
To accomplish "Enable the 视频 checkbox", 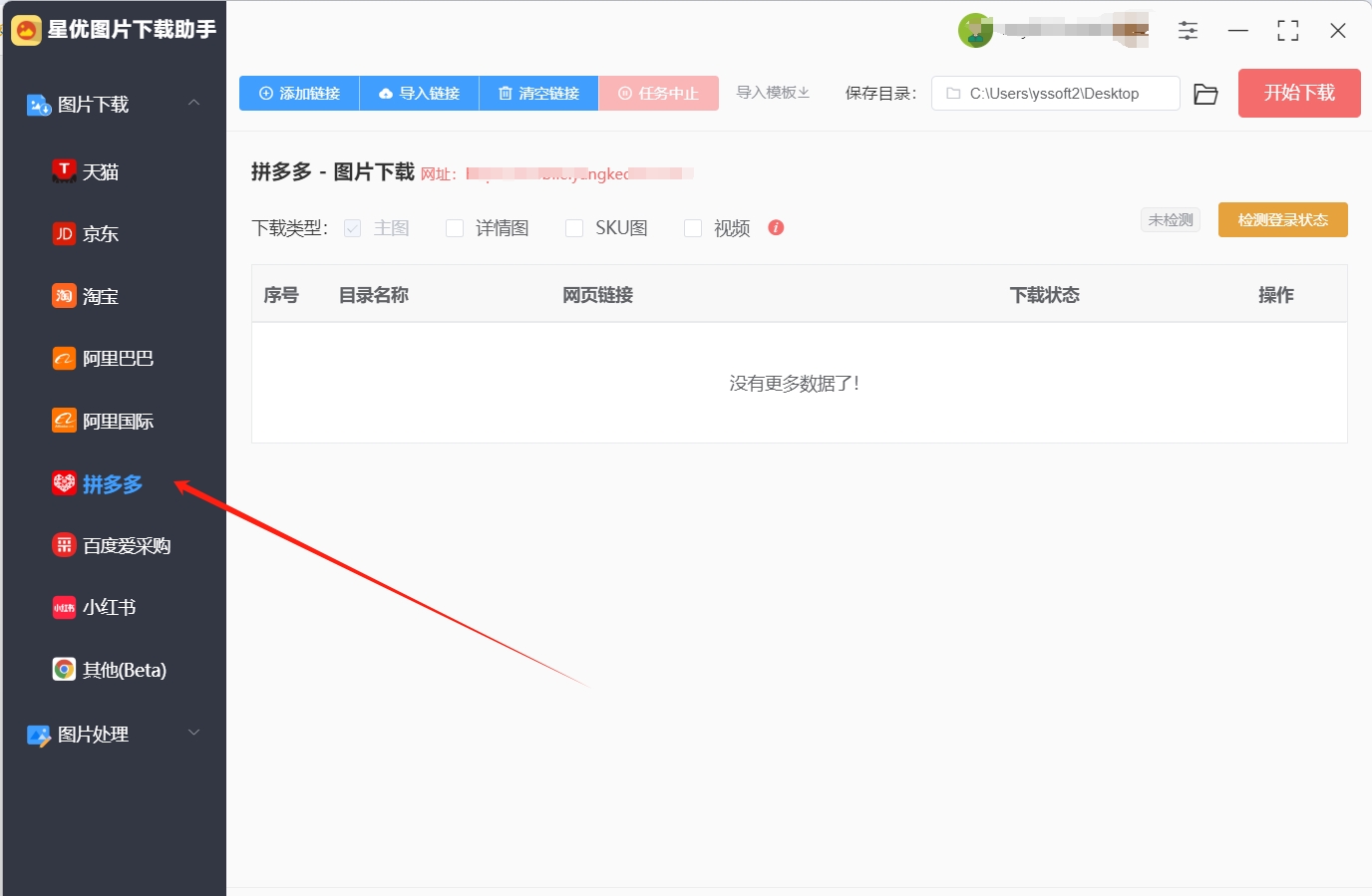I will 693,228.
